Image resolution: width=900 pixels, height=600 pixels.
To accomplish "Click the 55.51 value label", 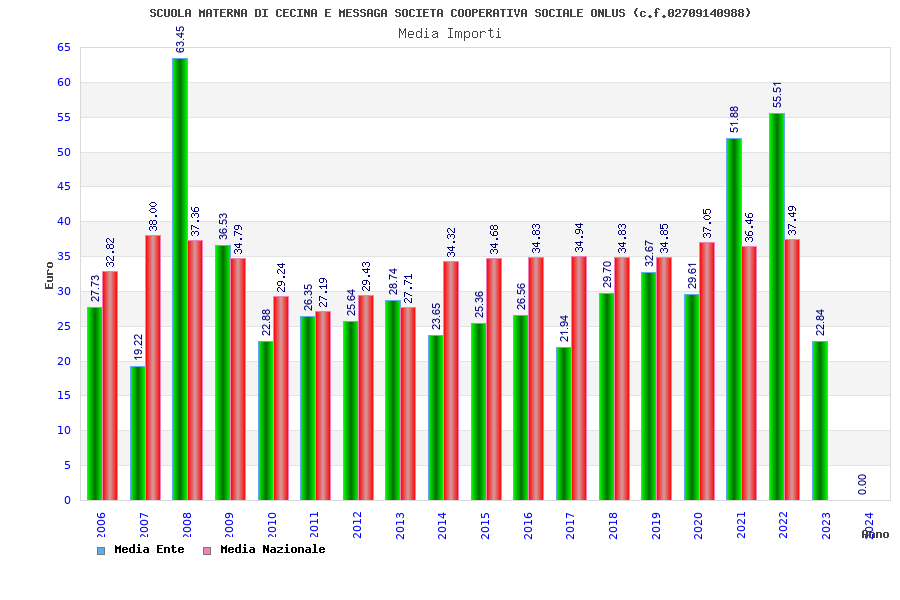I will click(x=777, y=95).
